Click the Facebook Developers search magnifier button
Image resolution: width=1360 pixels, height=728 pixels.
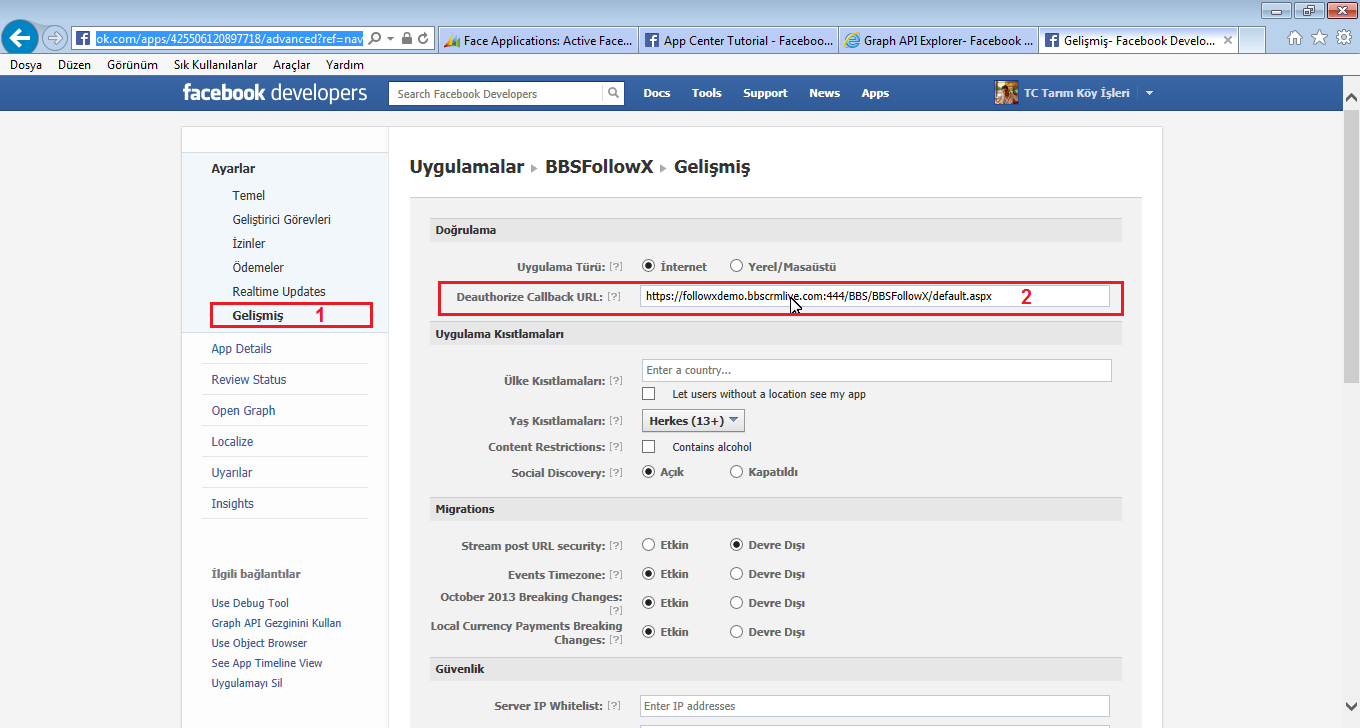pos(615,93)
